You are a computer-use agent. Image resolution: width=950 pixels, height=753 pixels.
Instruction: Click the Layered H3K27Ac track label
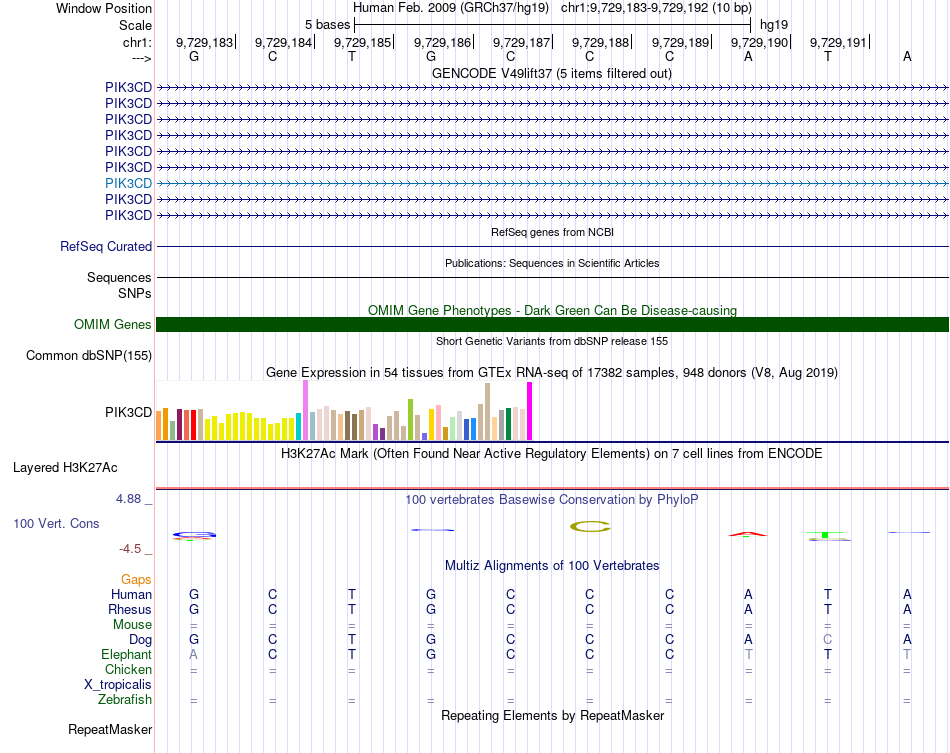pos(65,468)
